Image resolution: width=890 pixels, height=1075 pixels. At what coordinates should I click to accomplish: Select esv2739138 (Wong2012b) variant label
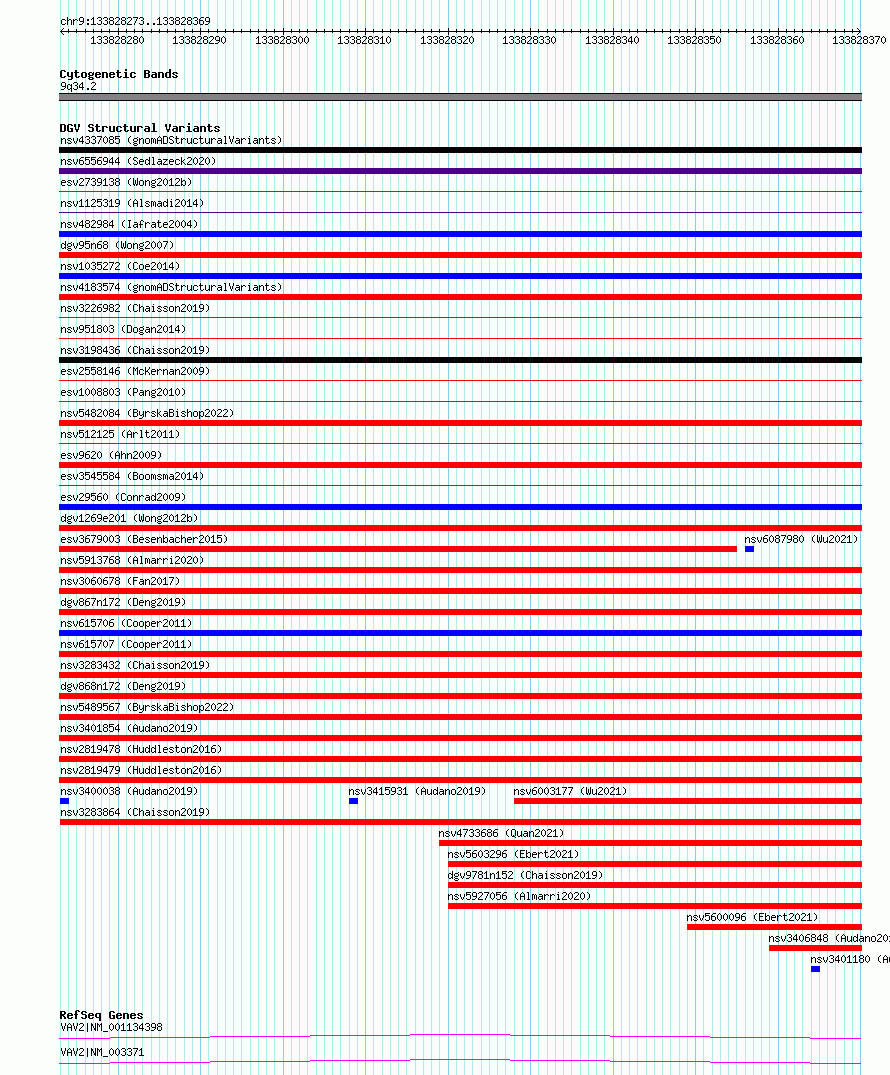pos(126,182)
